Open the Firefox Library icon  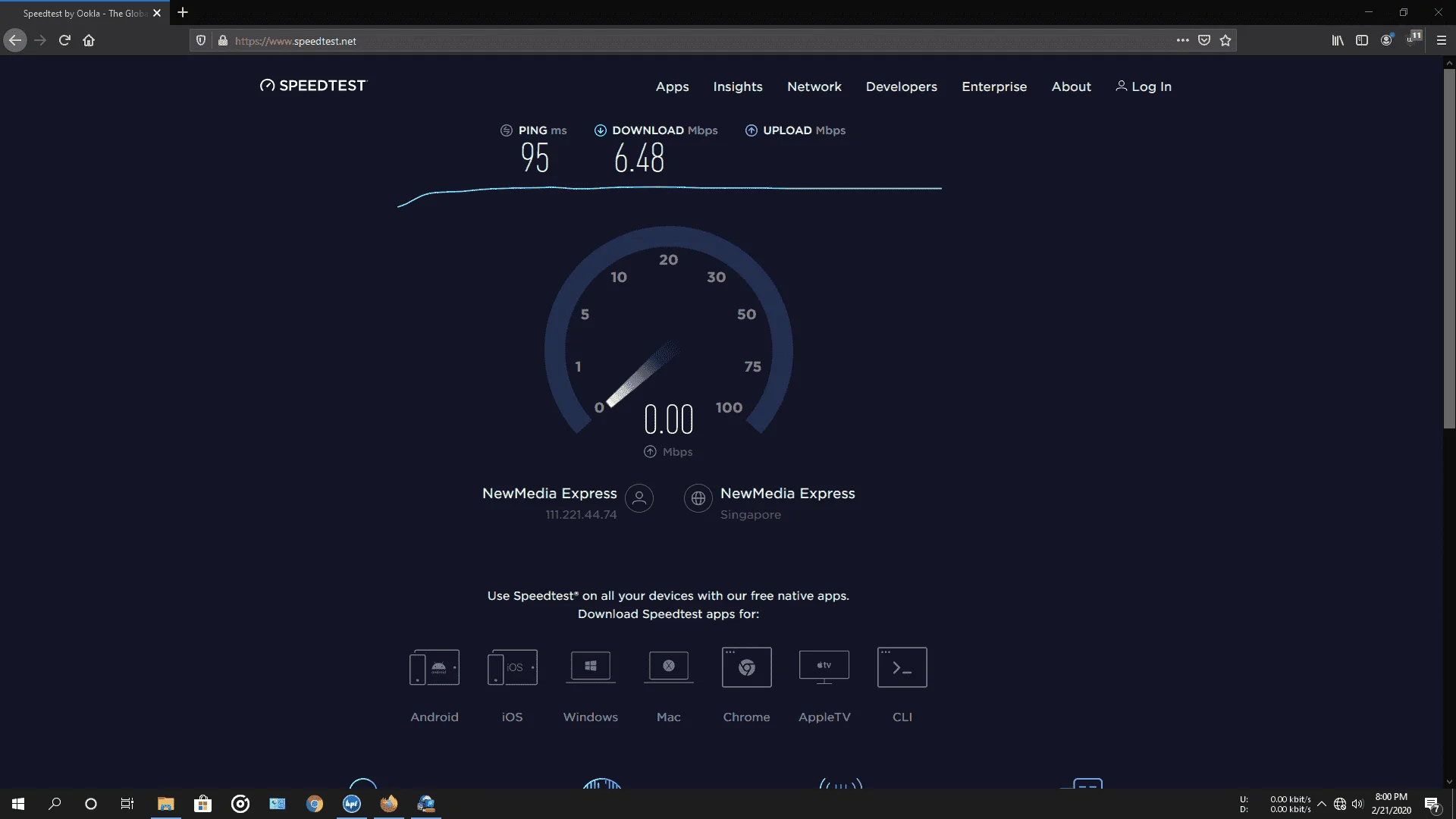[x=1338, y=40]
